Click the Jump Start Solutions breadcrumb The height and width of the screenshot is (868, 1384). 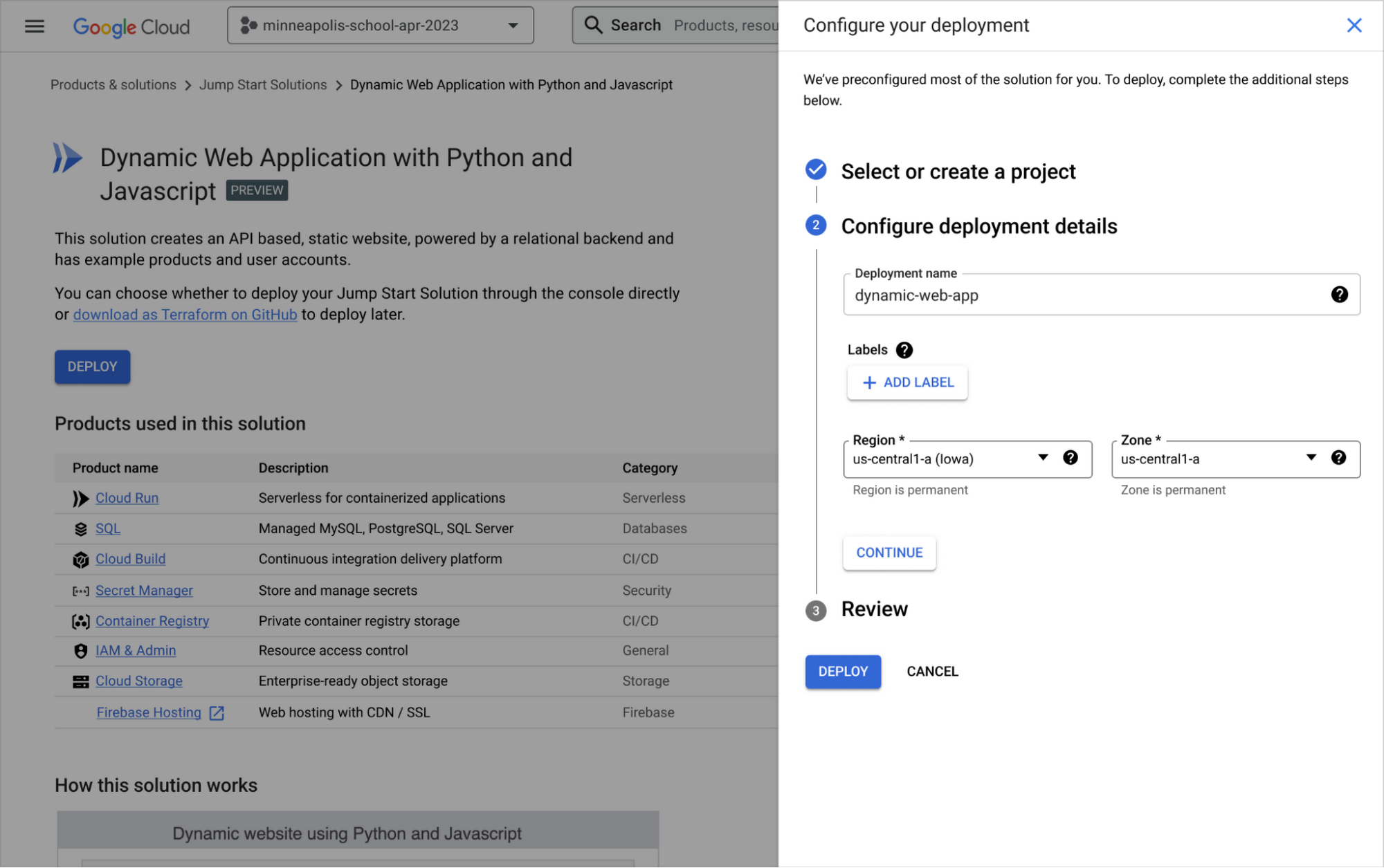[264, 84]
